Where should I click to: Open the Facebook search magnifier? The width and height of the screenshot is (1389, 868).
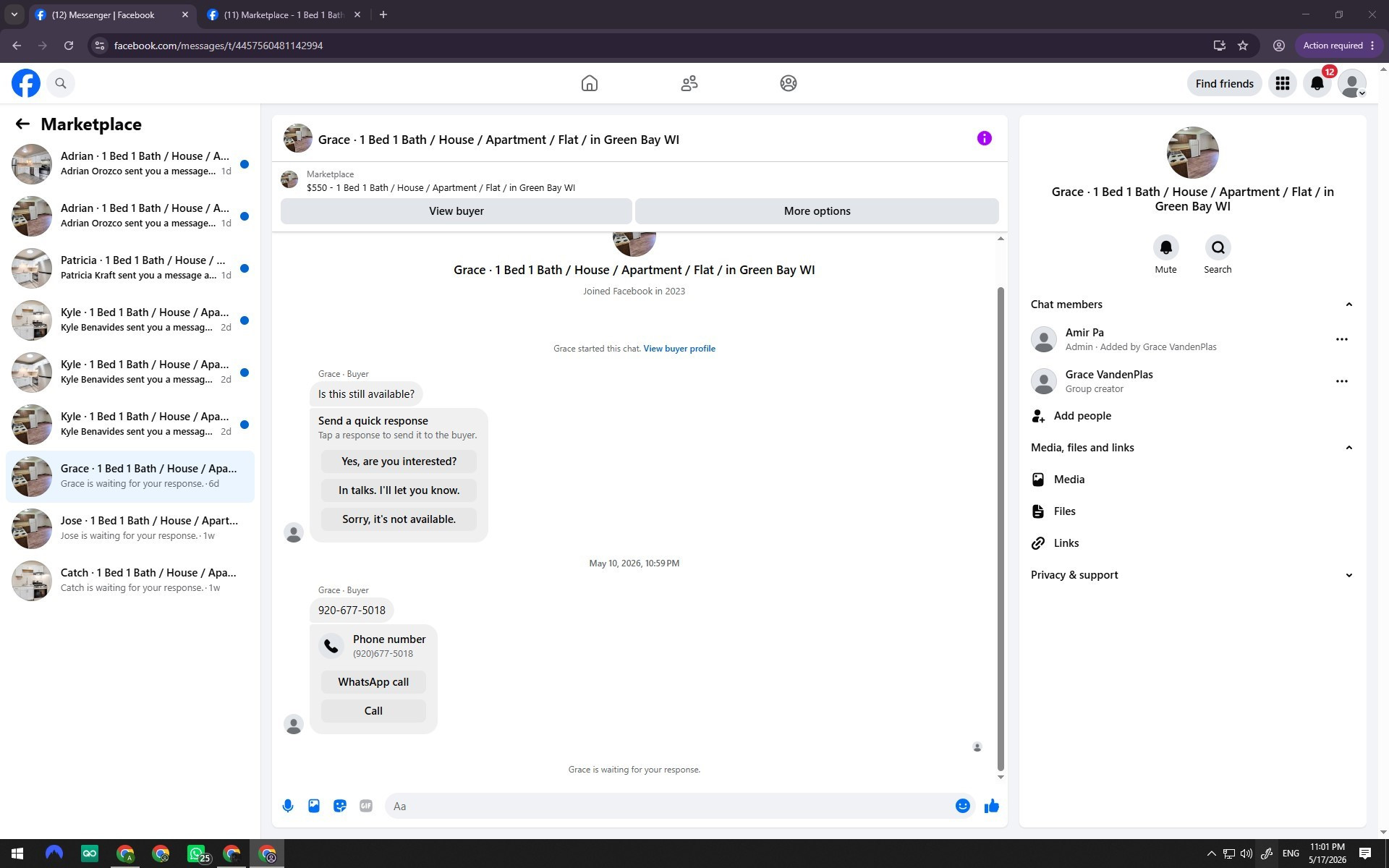pyautogui.click(x=61, y=83)
